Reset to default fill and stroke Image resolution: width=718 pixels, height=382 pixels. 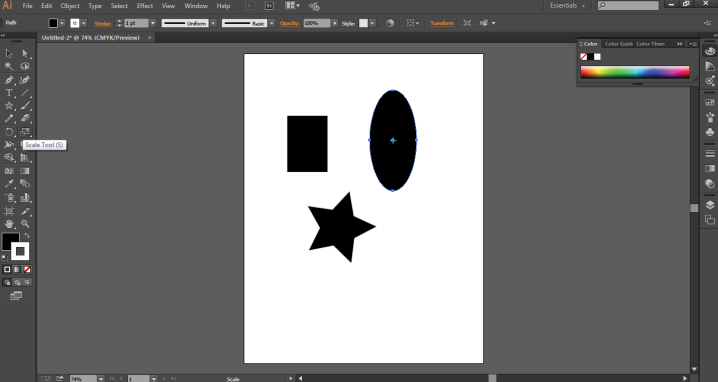click(5, 257)
